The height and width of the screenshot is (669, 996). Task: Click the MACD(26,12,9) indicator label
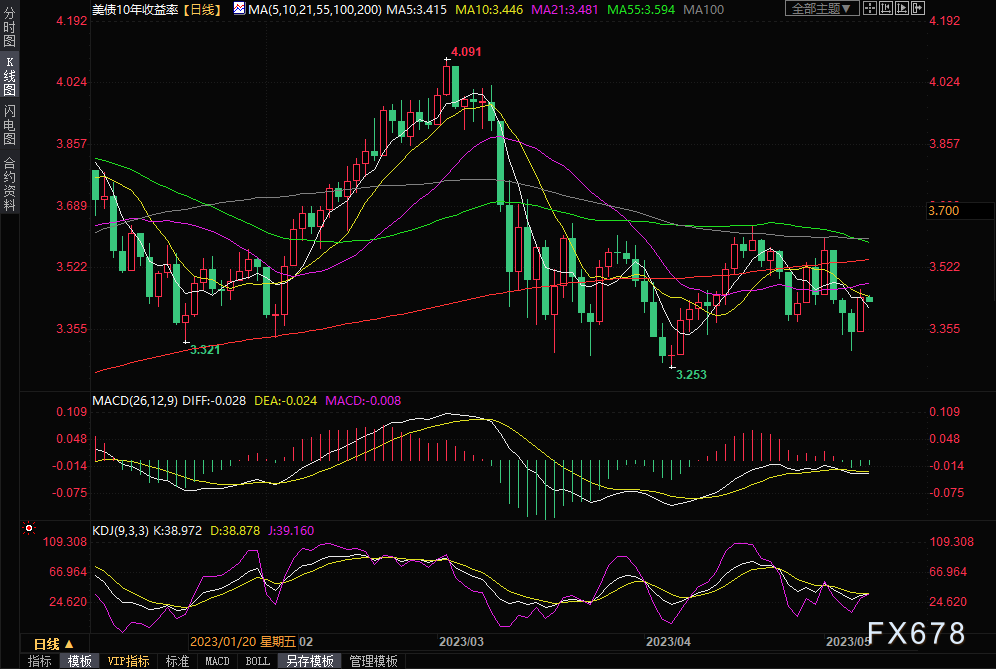coord(135,401)
